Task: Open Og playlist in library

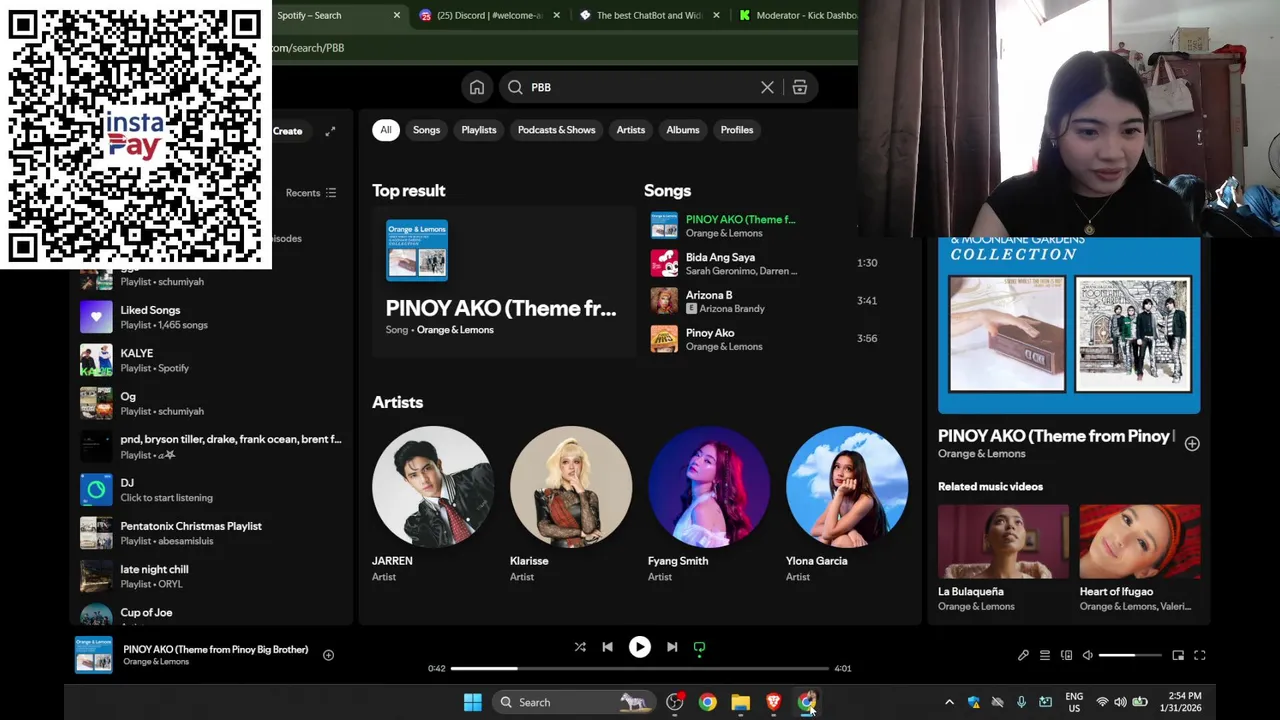Action: 211,403
